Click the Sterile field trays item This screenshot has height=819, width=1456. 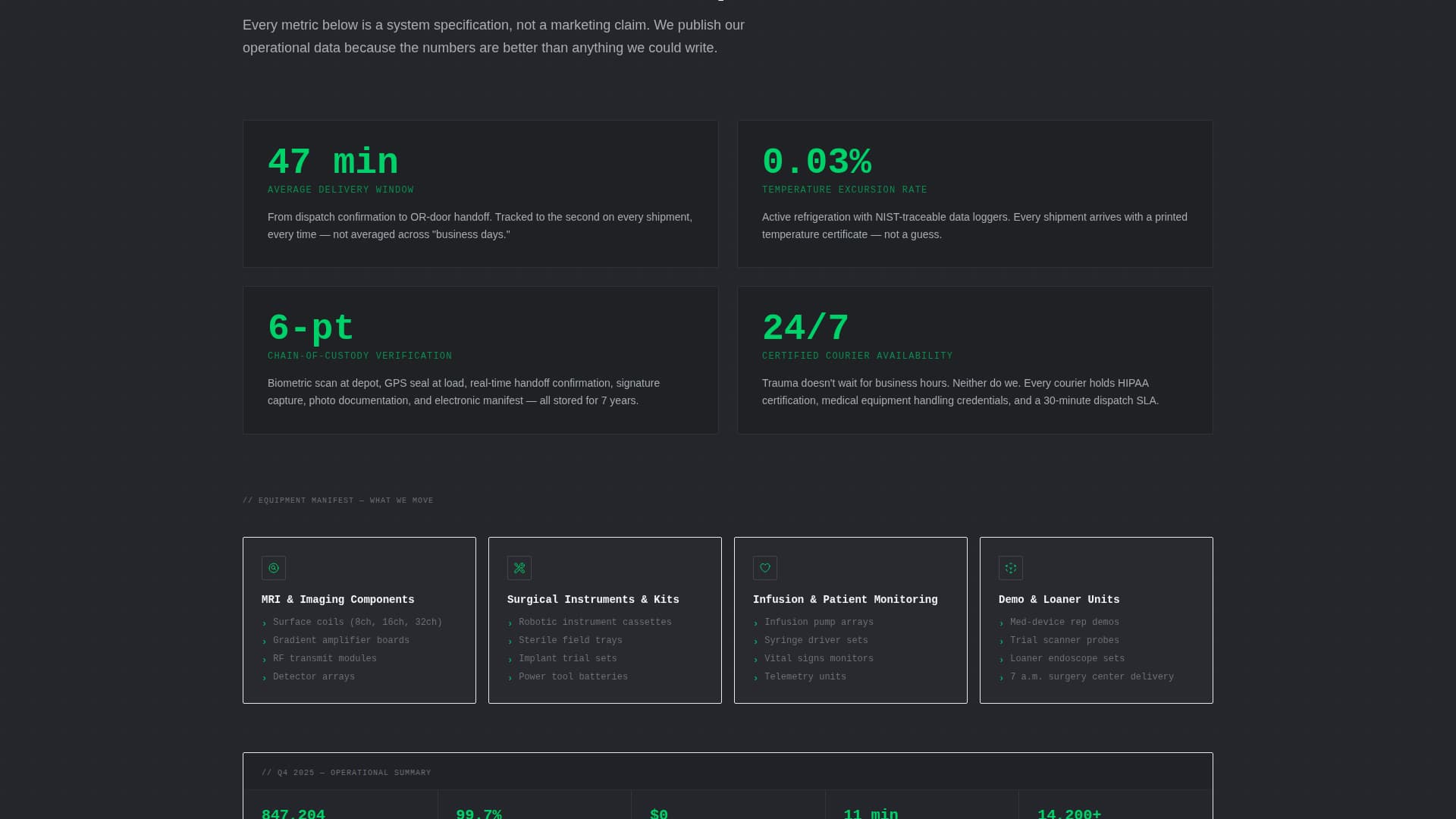(570, 641)
